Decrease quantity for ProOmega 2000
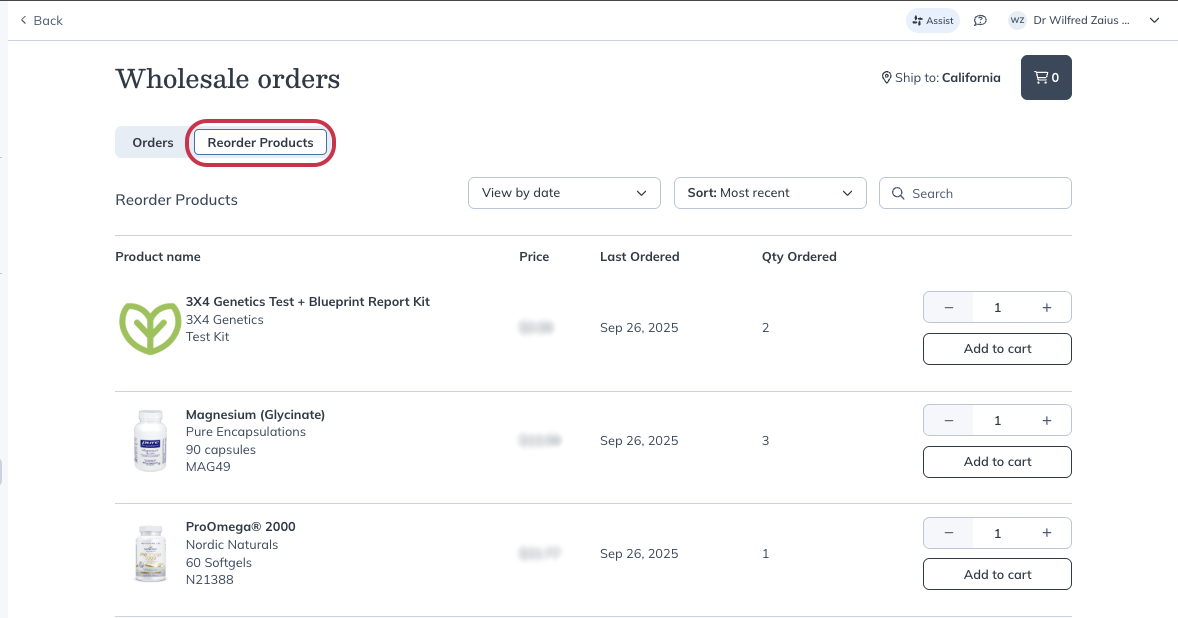 [x=949, y=533]
